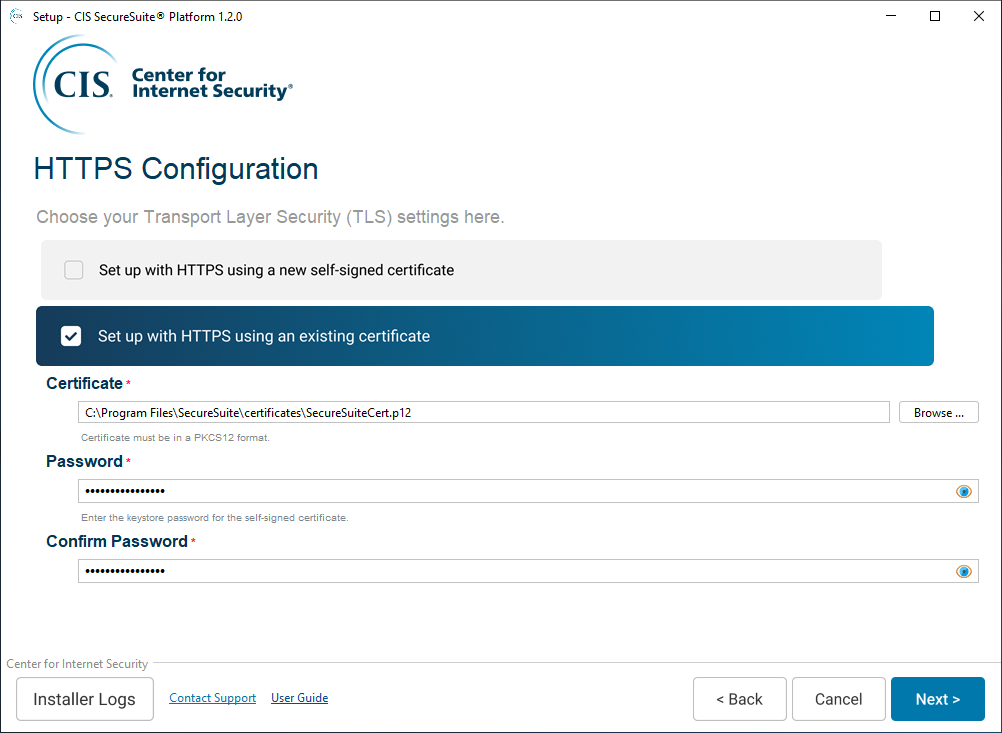This screenshot has width=1002, height=733.
Task: Proceed with the Next button
Action: coord(937,699)
